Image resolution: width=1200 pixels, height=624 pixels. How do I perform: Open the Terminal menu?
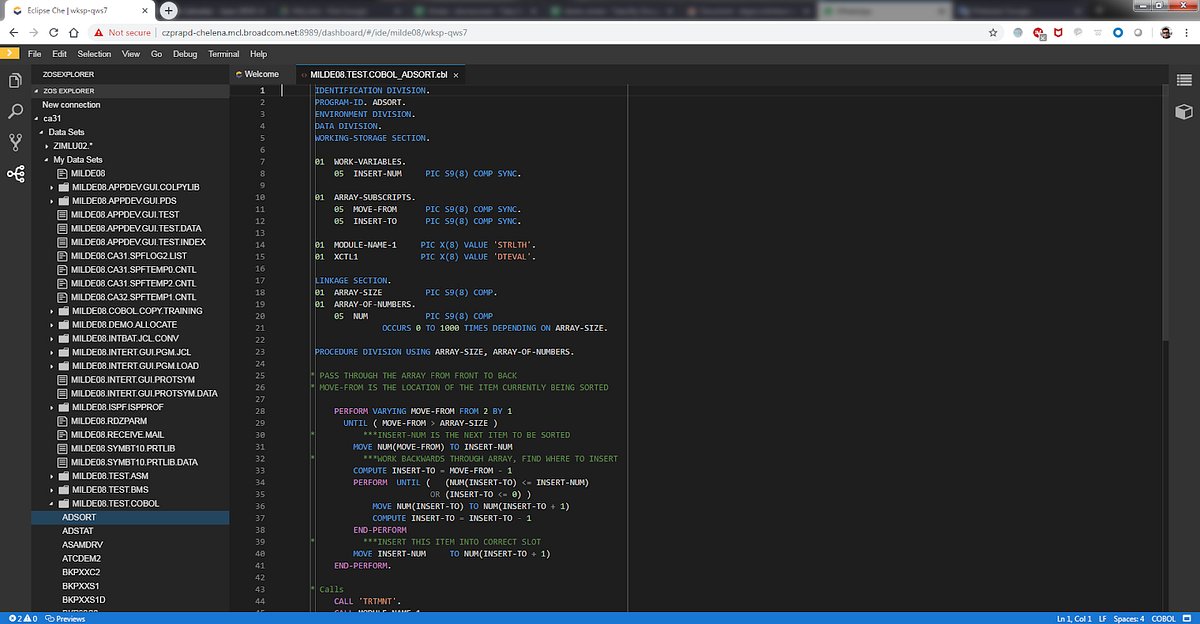223,54
